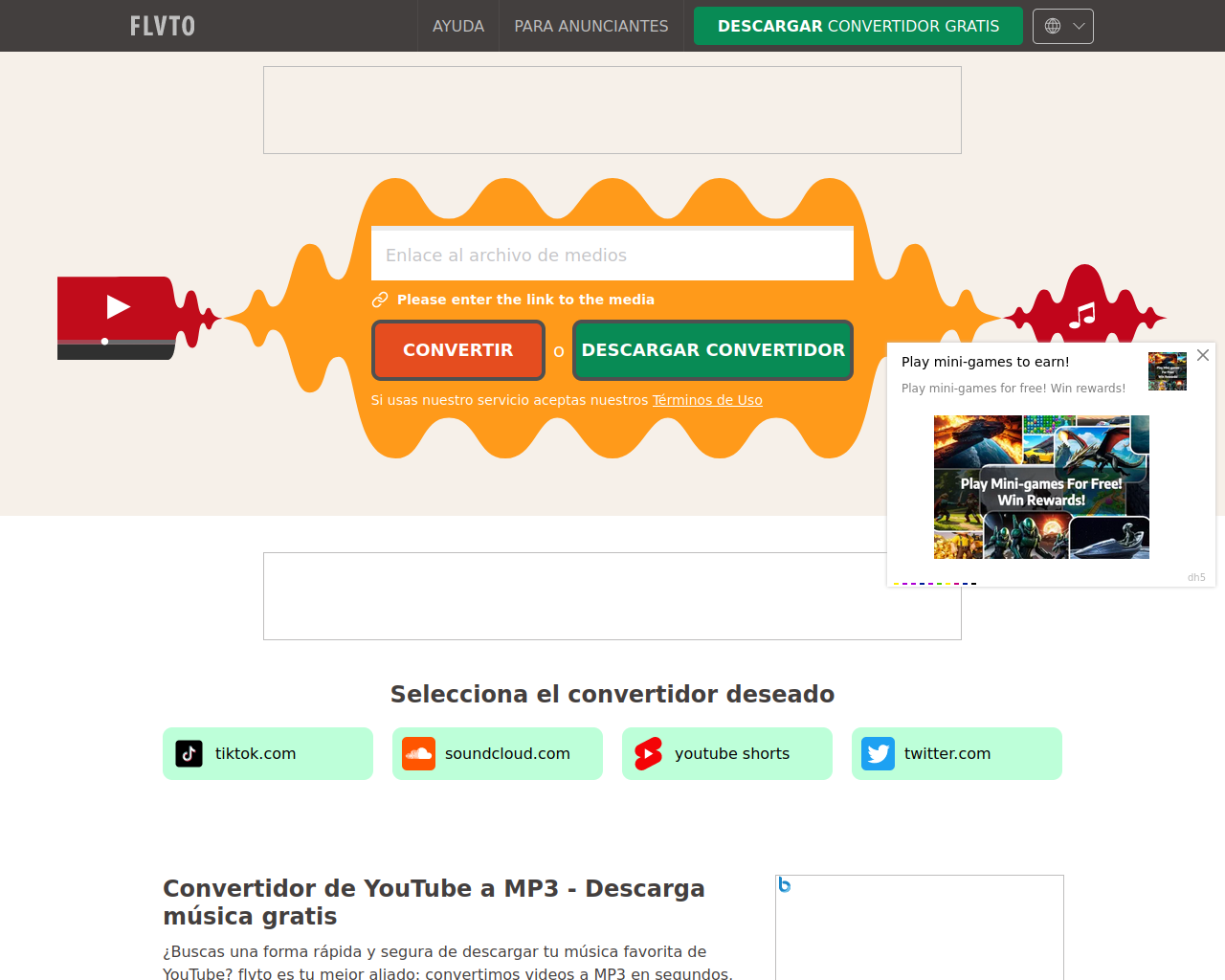Open the language globe dropdown
Screen dimensions: 1225x980
[x=1063, y=26]
